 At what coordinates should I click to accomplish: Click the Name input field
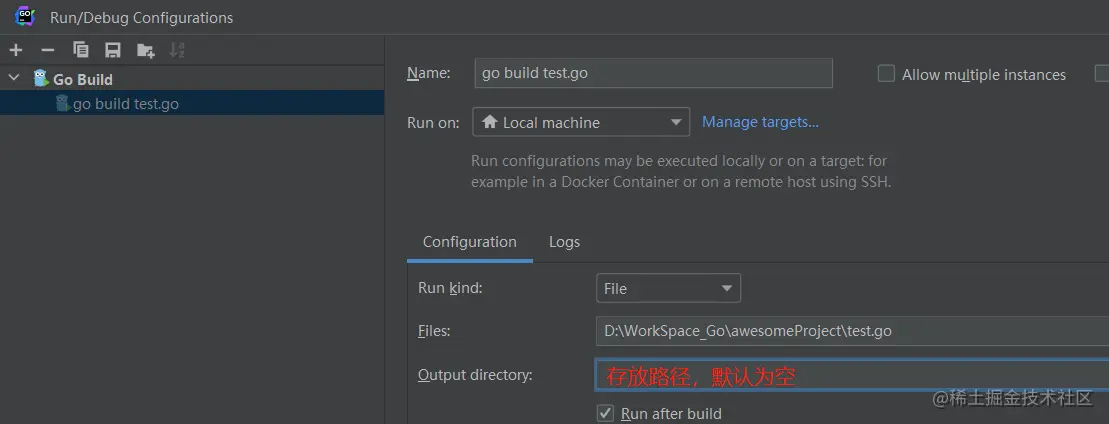(654, 74)
